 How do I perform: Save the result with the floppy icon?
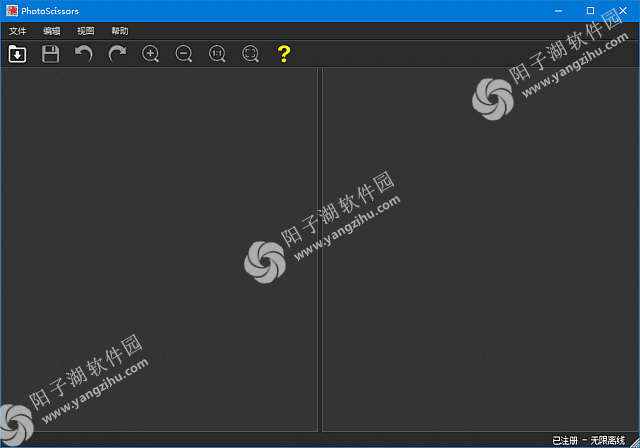[50, 54]
